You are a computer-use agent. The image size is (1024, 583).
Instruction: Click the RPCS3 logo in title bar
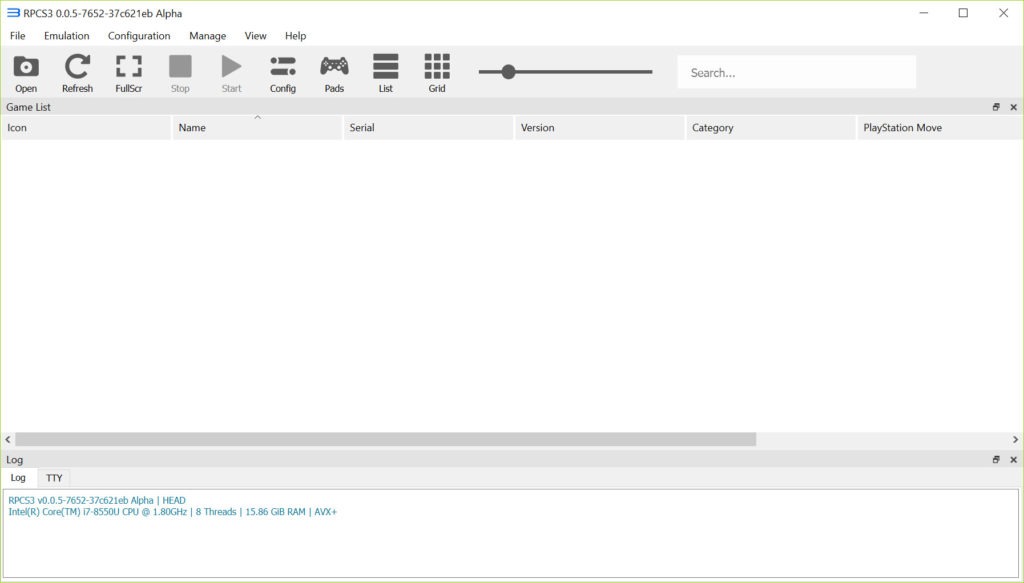click(13, 13)
